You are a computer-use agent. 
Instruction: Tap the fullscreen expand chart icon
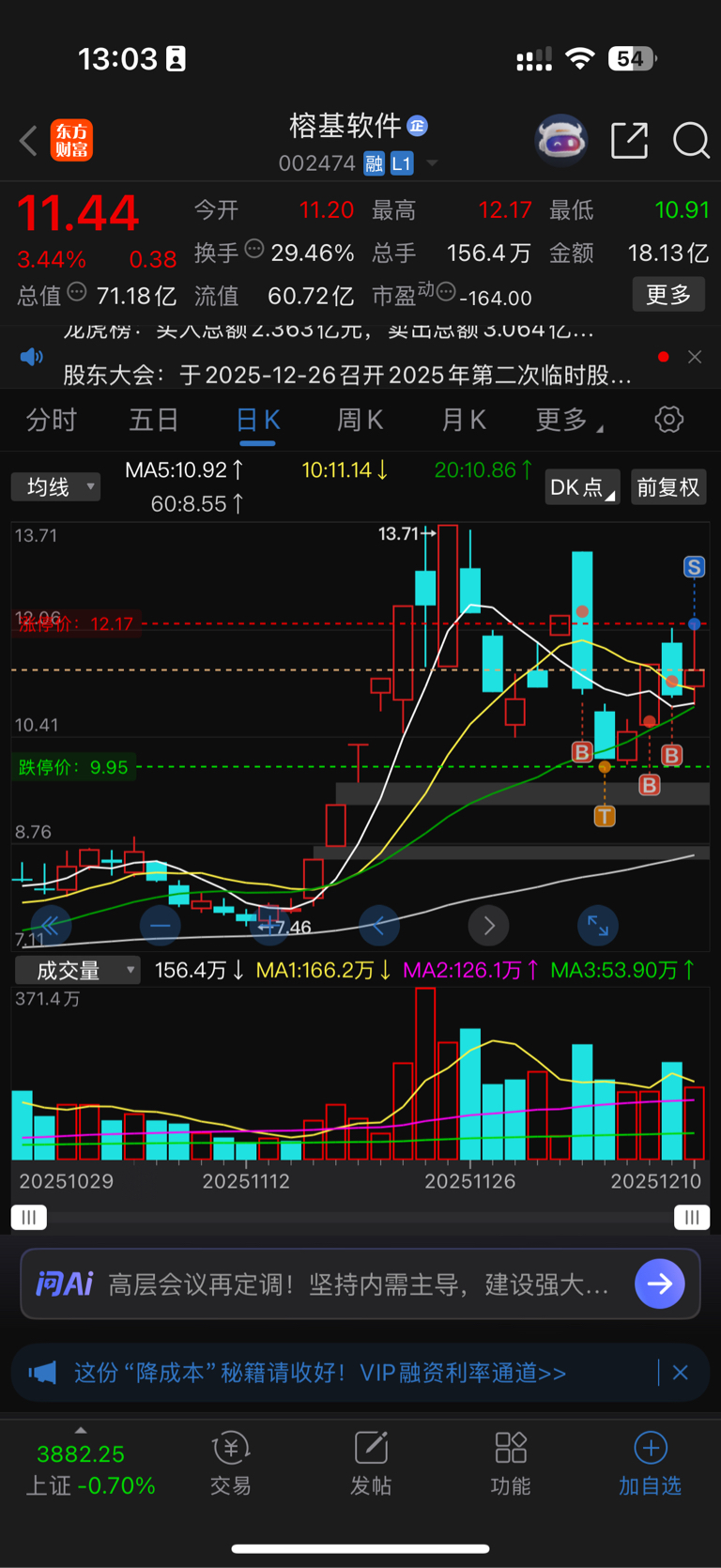point(598,927)
